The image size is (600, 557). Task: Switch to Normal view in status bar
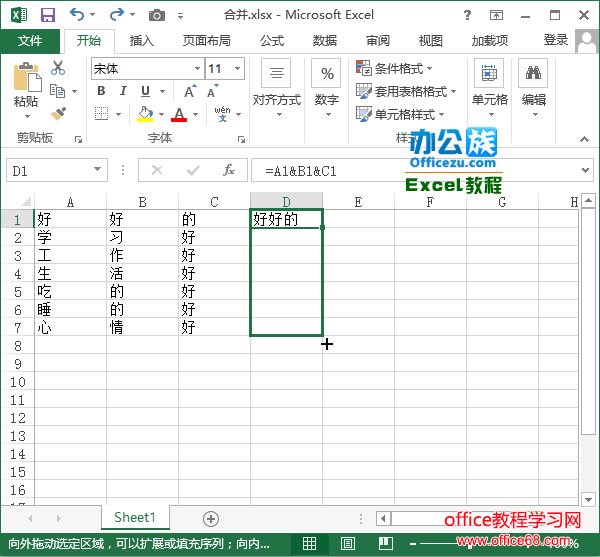(x=309, y=543)
